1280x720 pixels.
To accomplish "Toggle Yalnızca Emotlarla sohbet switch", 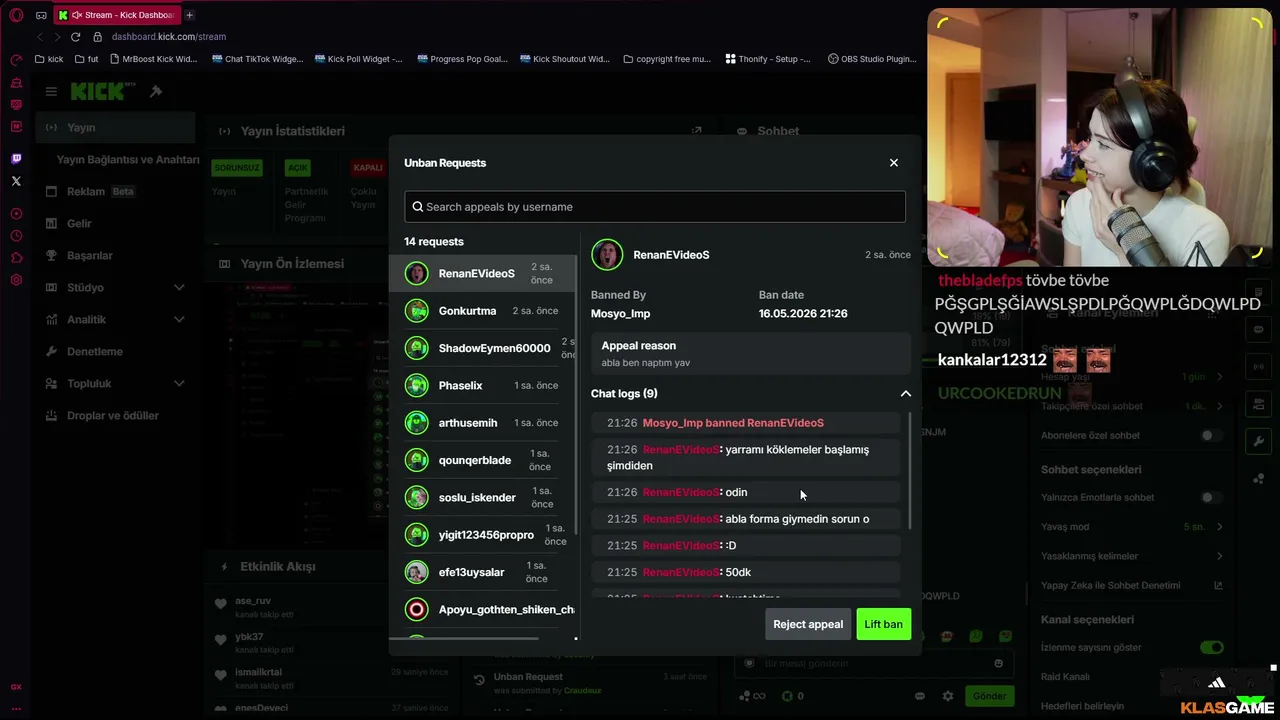I will (x=1212, y=498).
